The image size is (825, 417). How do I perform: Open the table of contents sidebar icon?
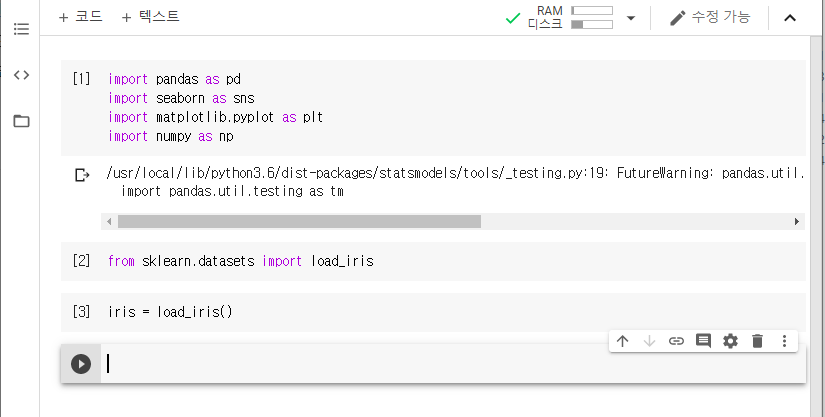click(x=21, y=28)
